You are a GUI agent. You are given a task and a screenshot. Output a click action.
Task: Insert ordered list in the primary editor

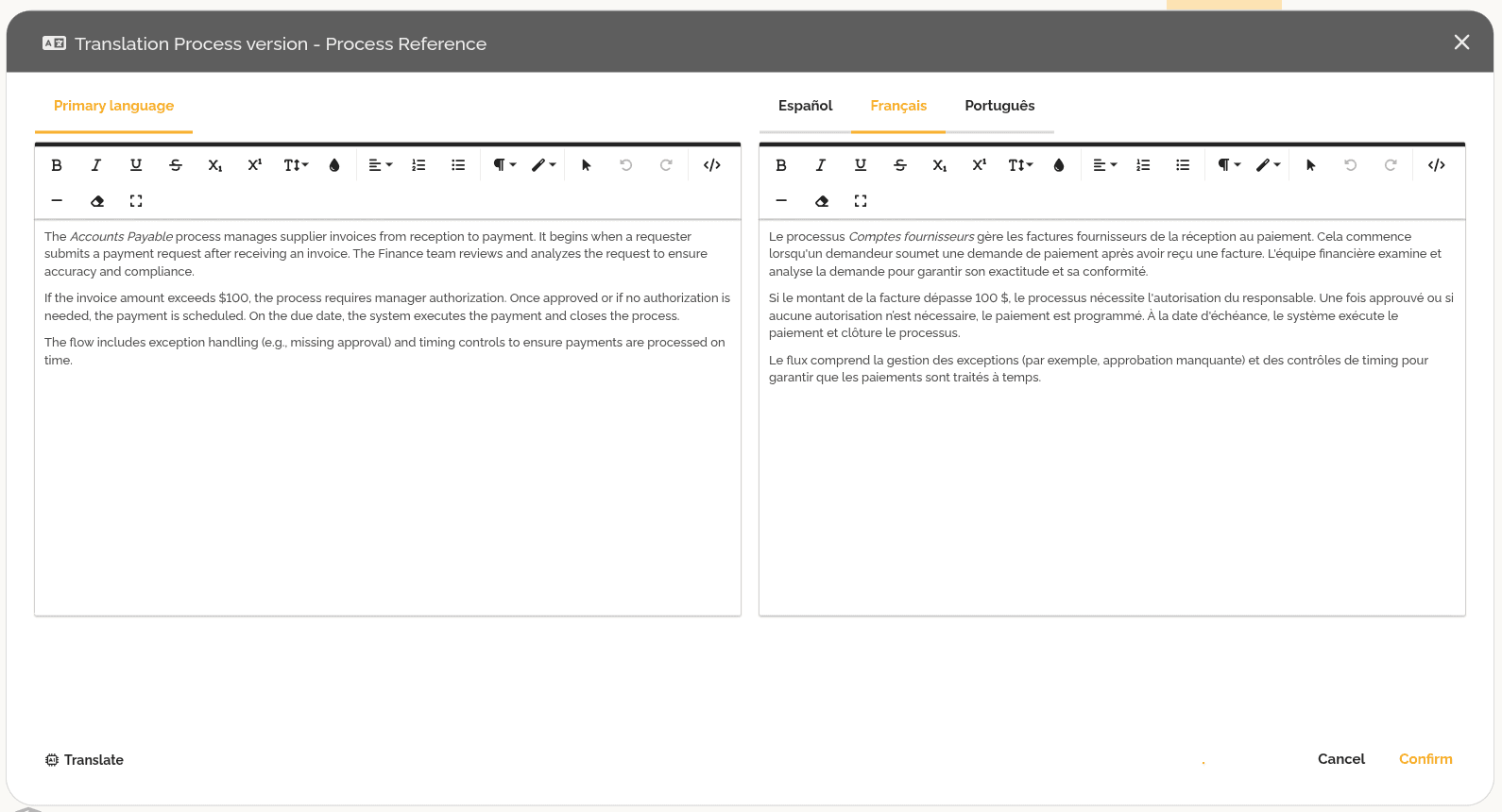pyautogui.click(x=418, y=165)
